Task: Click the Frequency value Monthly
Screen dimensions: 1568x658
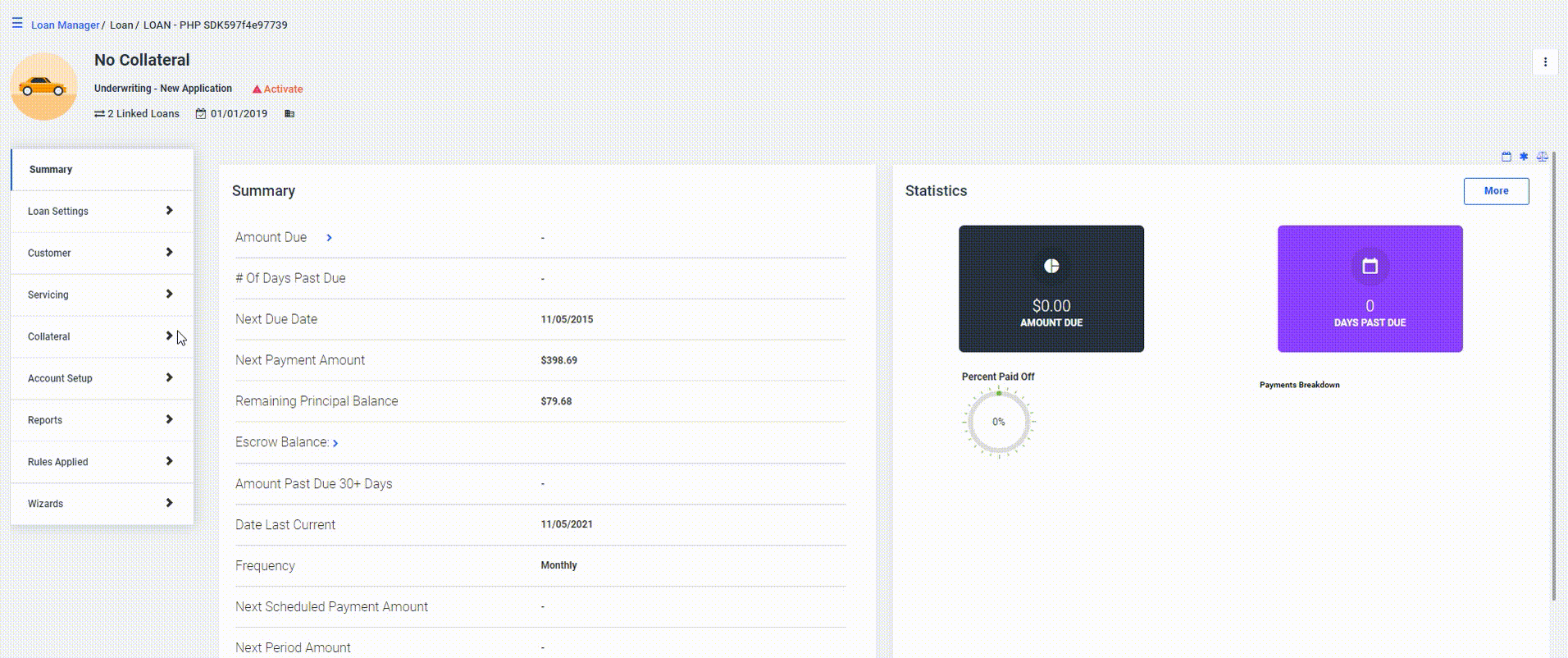Action: pos(558,565)
